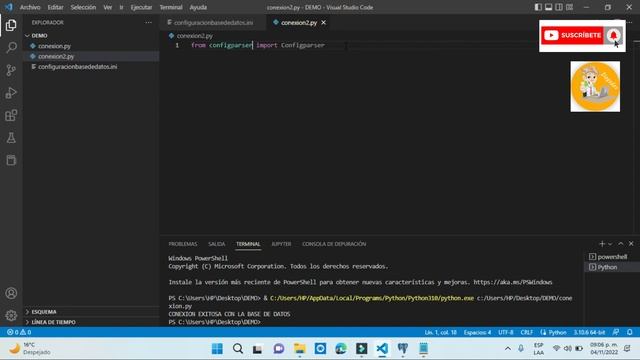The height and width of the screenshot is (360, 640).
Task: Click Lín. 1, col. 18 status item
Action: coord(440,332)
